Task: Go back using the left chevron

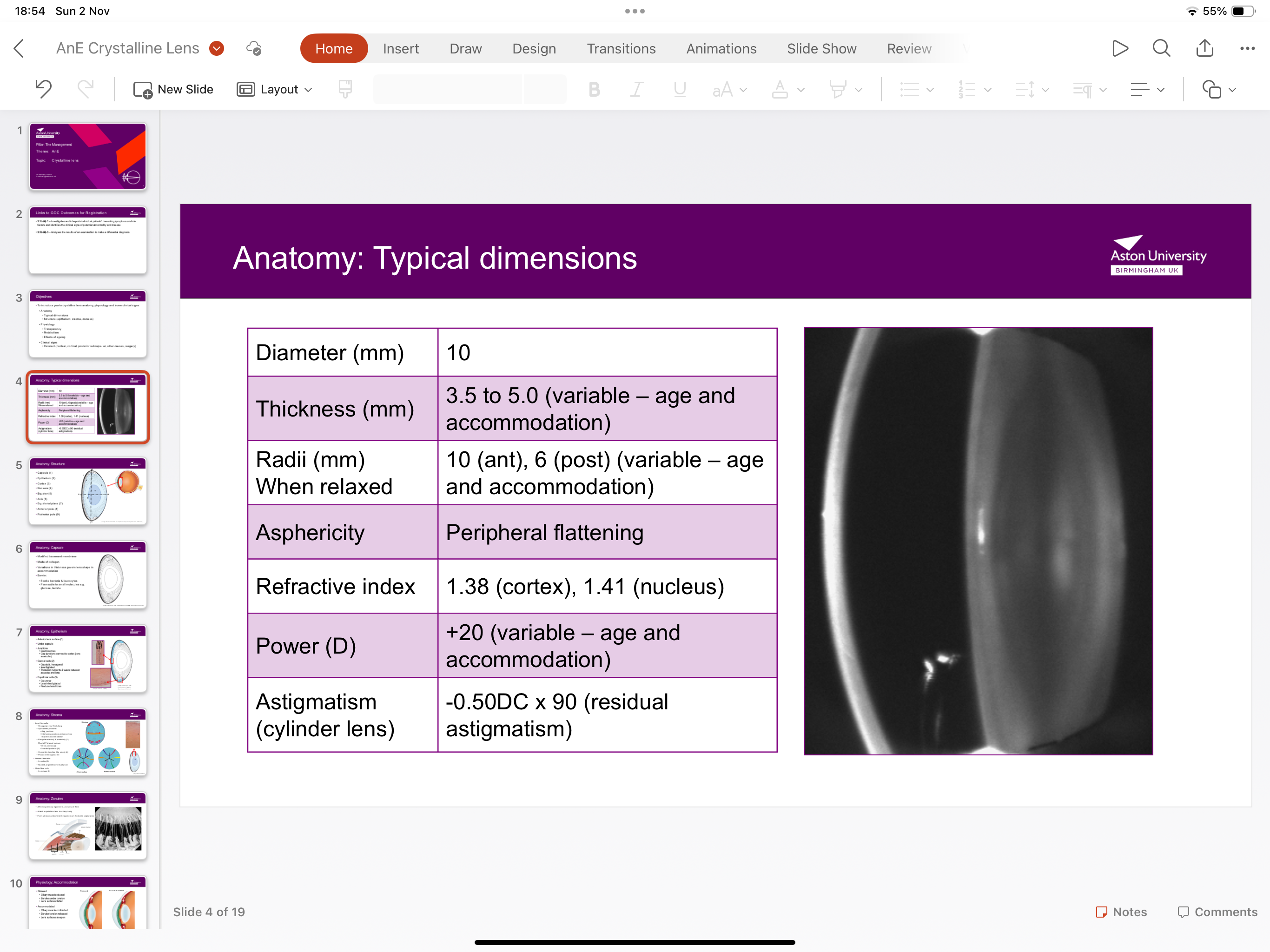Action: (x=19, y=48)
